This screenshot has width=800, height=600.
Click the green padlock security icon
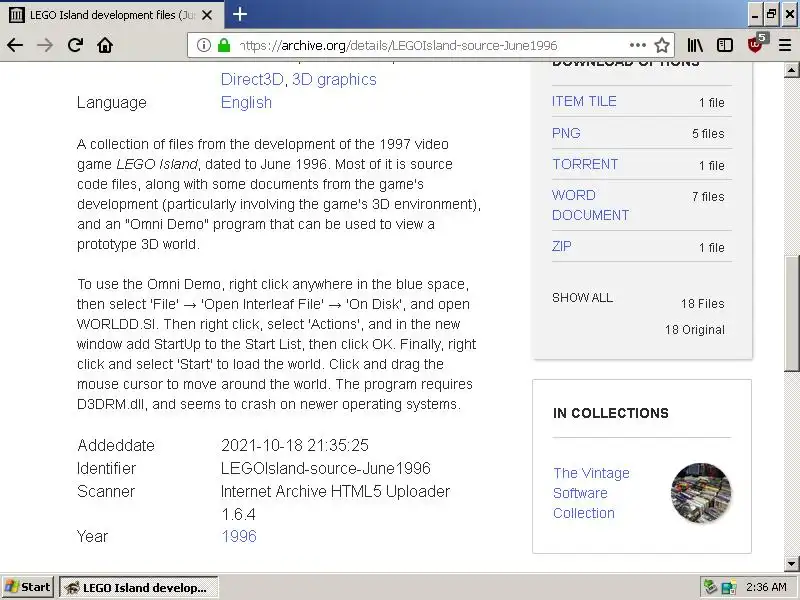tap(224, 45)
